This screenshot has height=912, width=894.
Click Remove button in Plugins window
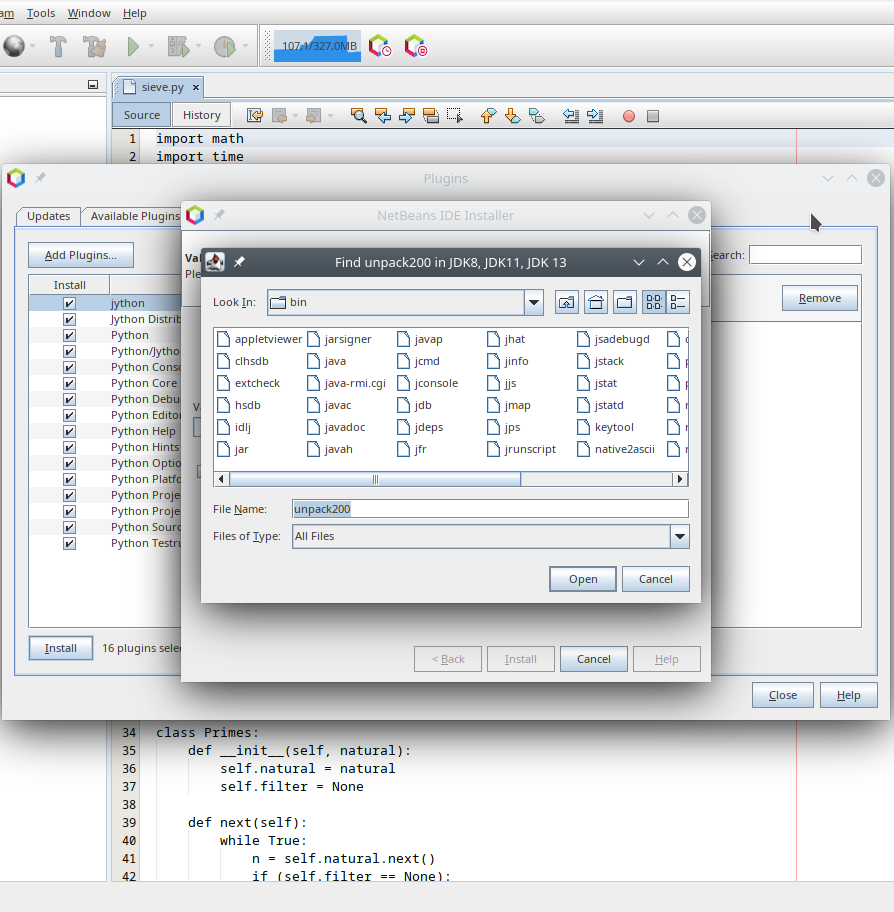click(820, 298)
